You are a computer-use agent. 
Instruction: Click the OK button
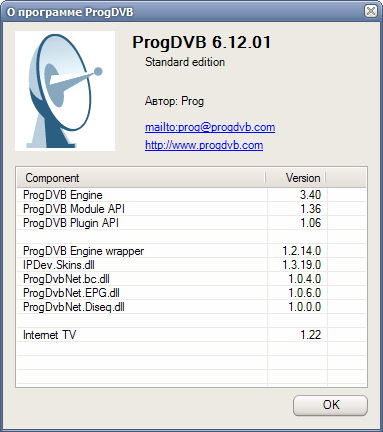(330, 405)
